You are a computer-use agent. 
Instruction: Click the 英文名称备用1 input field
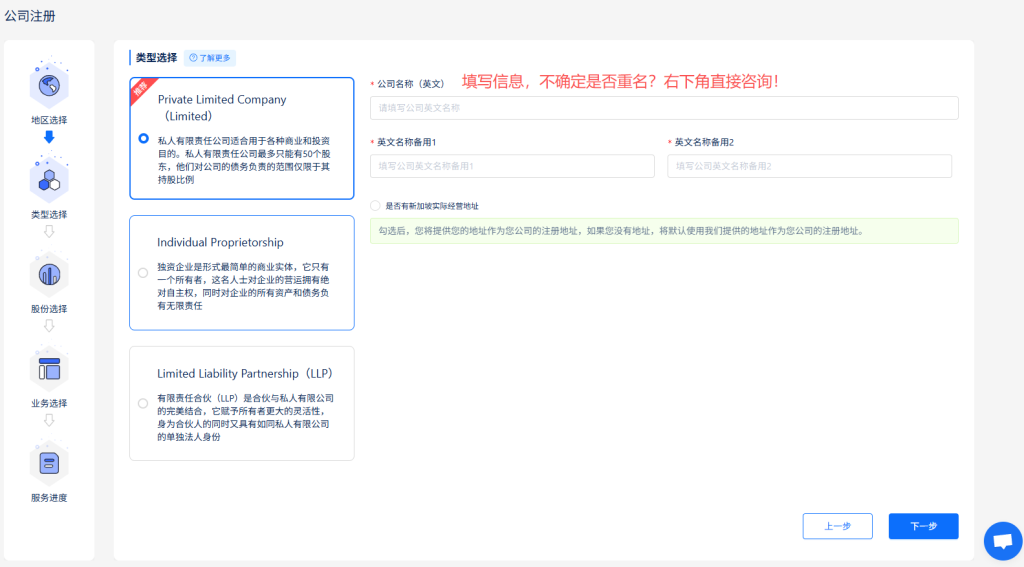coord(512,166)
